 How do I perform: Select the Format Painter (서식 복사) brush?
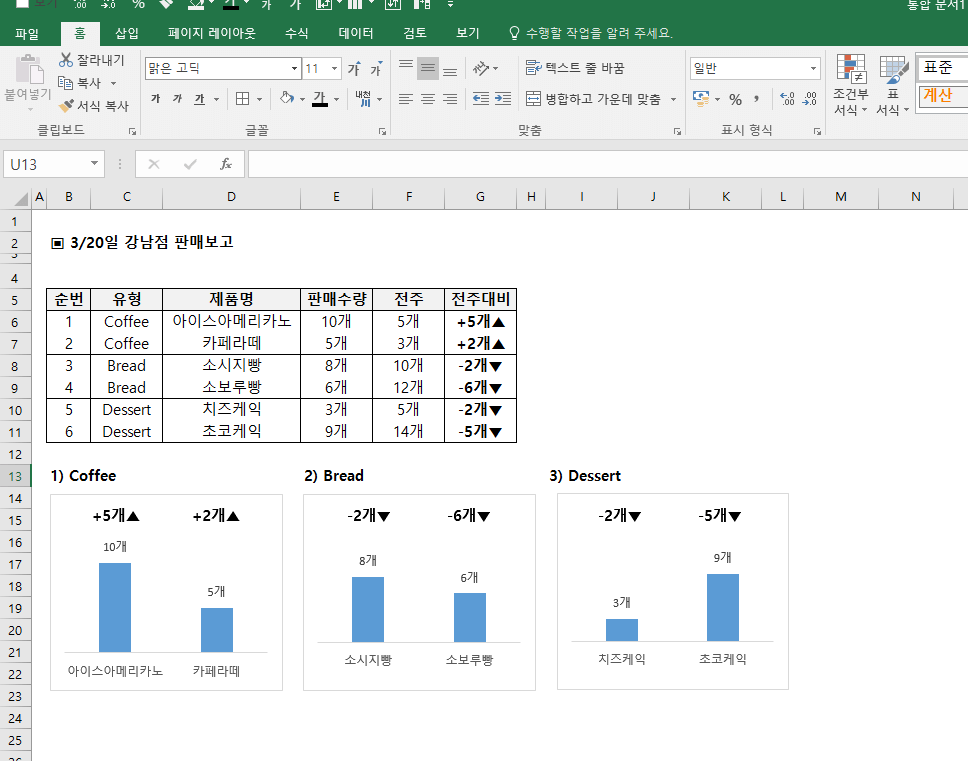point(65,106)
